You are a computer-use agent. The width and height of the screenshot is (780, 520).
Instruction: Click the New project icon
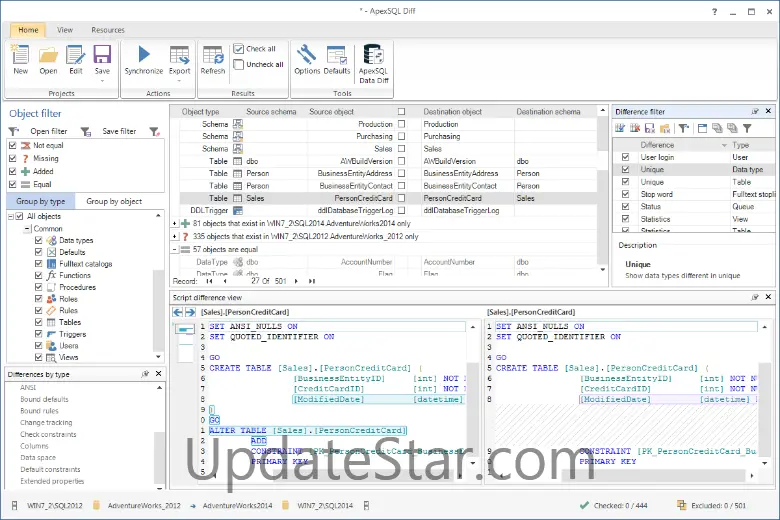tap(20, 59)
